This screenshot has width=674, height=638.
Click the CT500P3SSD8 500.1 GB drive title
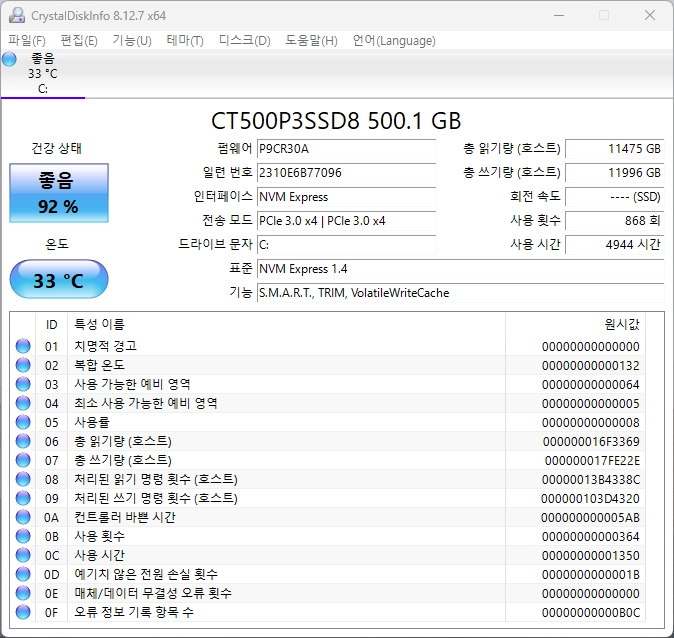(336, 121)
